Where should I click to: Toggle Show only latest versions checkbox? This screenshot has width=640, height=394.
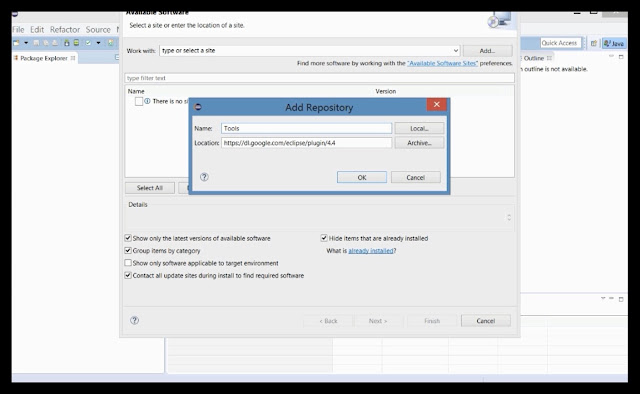128,238
